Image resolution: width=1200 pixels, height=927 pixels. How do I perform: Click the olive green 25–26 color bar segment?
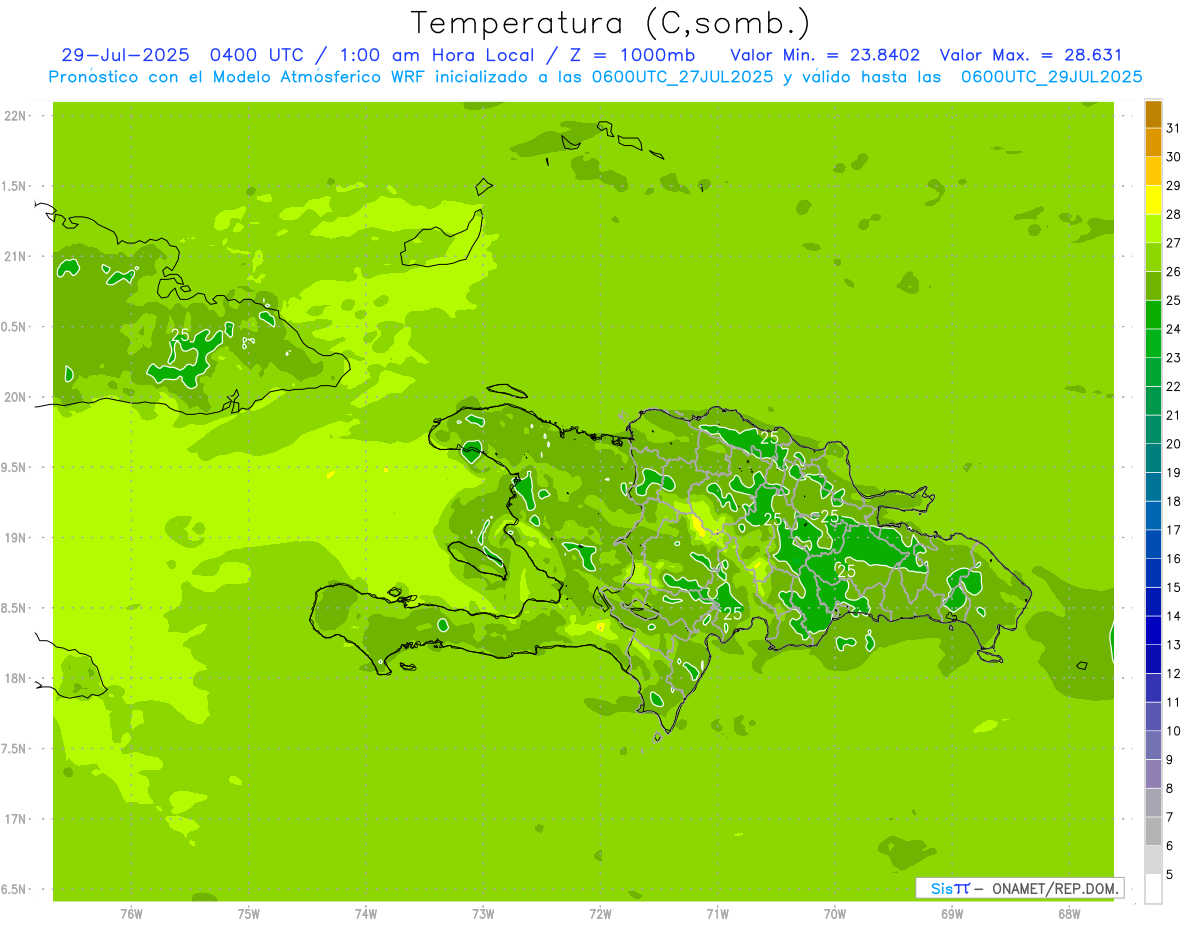click(1153, 286)
